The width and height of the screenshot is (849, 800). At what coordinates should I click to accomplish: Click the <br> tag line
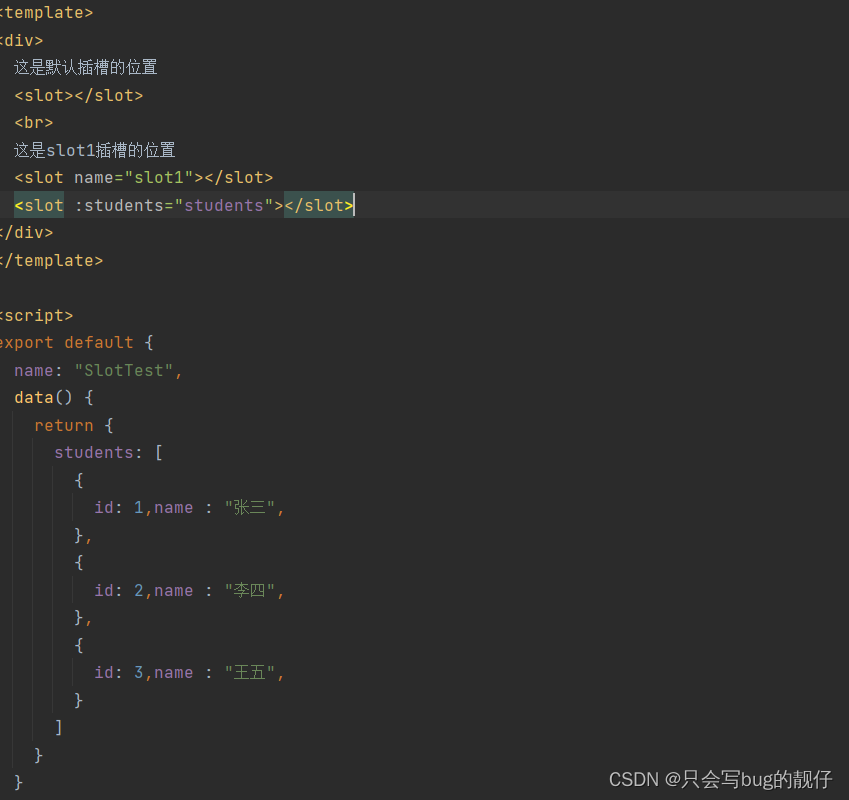pos(34,122)
